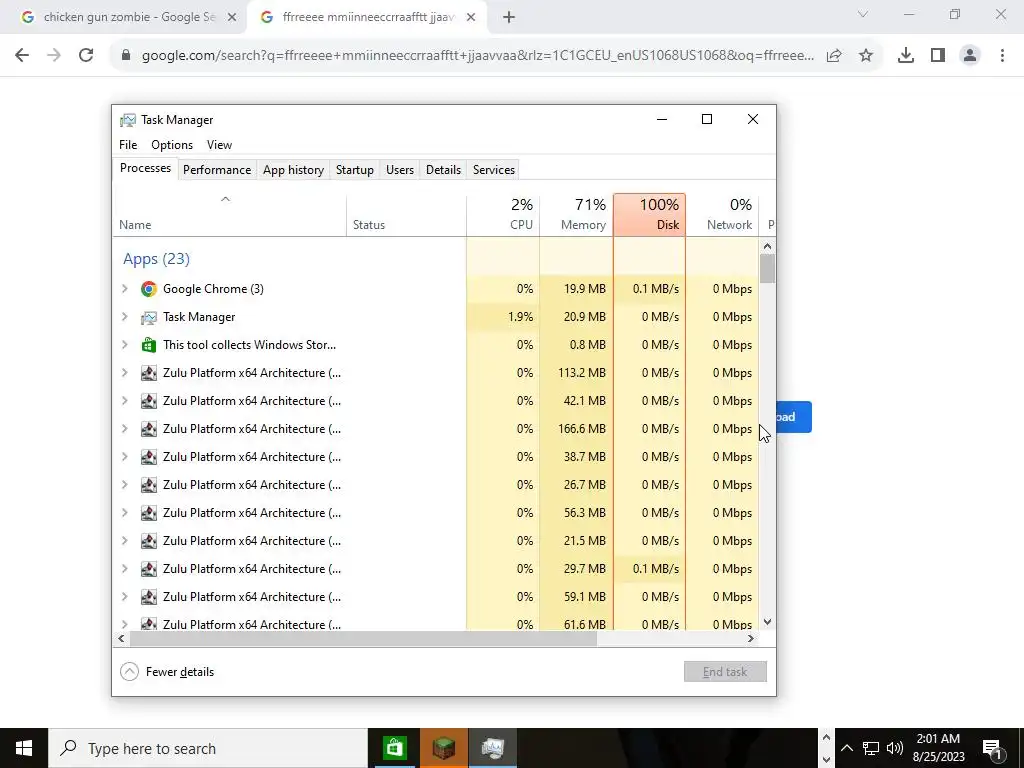Screen dimensions: 1024x768
Task: Click the horizontal scrollbar thumb
Action: (363, 639)
